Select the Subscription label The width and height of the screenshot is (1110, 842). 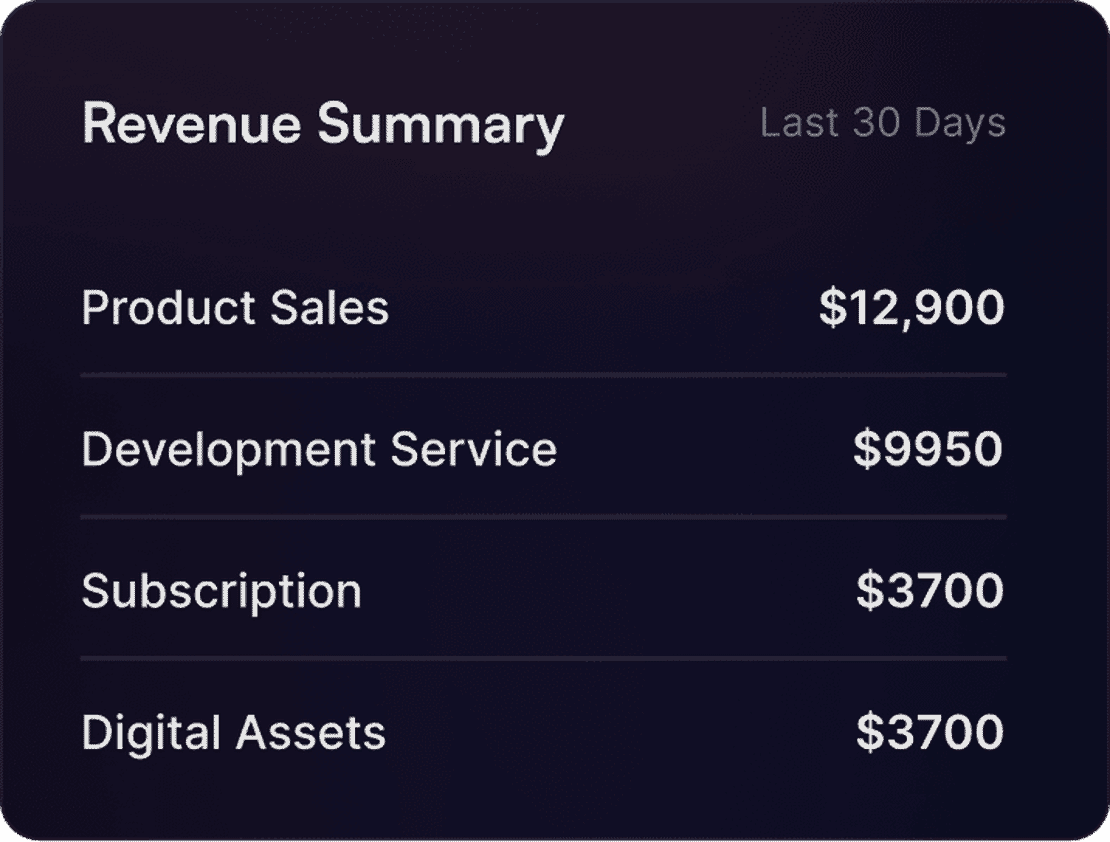coord(221,591)
